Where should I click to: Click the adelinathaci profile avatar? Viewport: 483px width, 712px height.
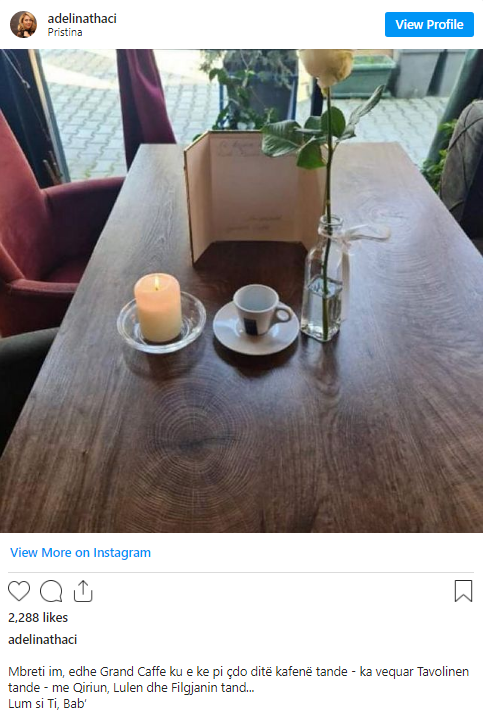(23, 25)
